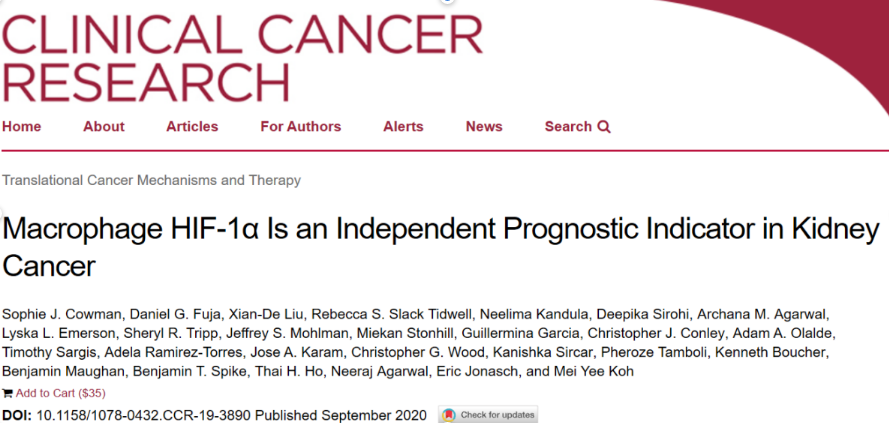Open the About menu
Viewport: 889px width, 423px height.
pos(104,126)
